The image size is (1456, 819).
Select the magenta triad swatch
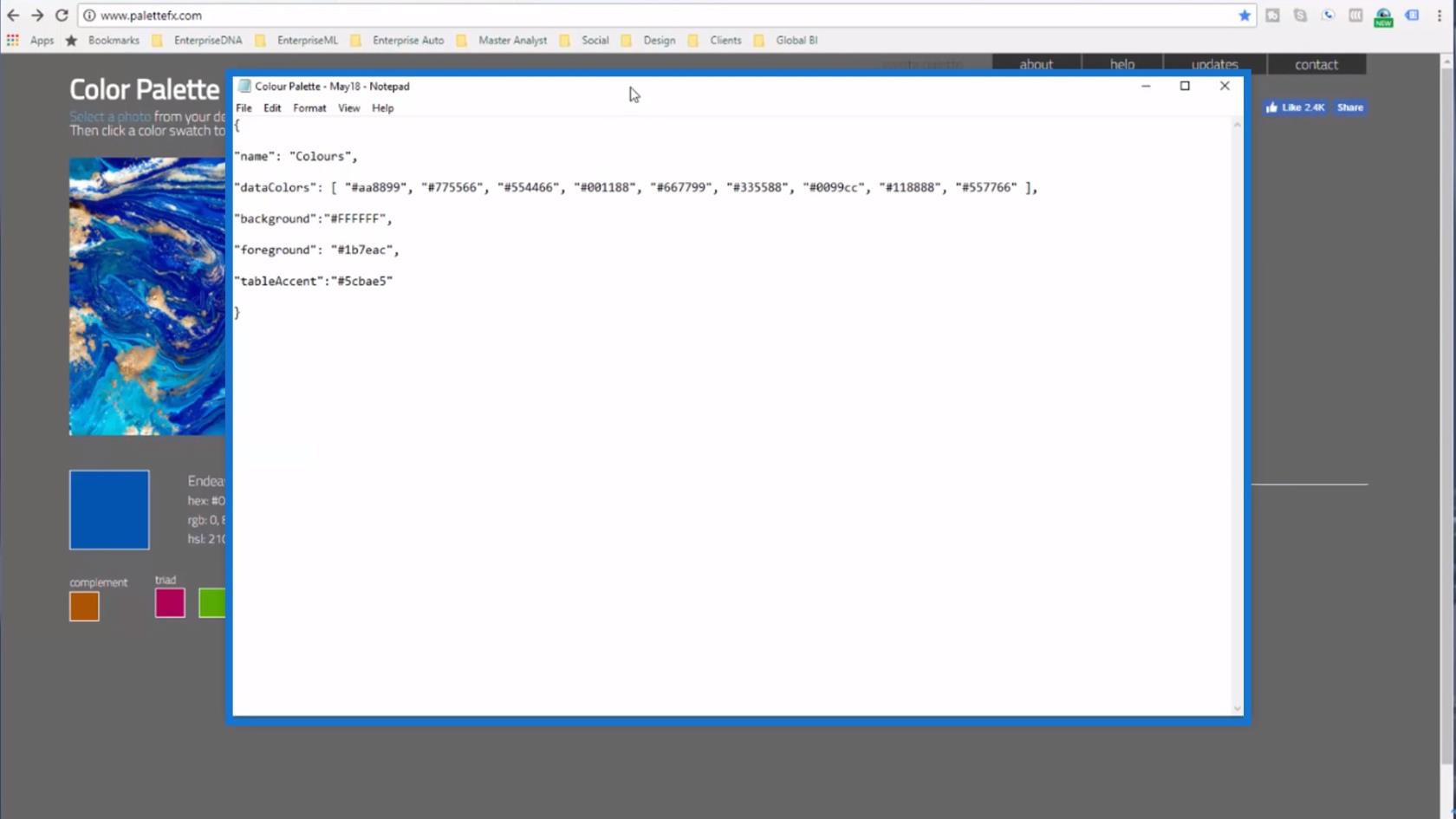pyautogui.click(x=170, y=603)
